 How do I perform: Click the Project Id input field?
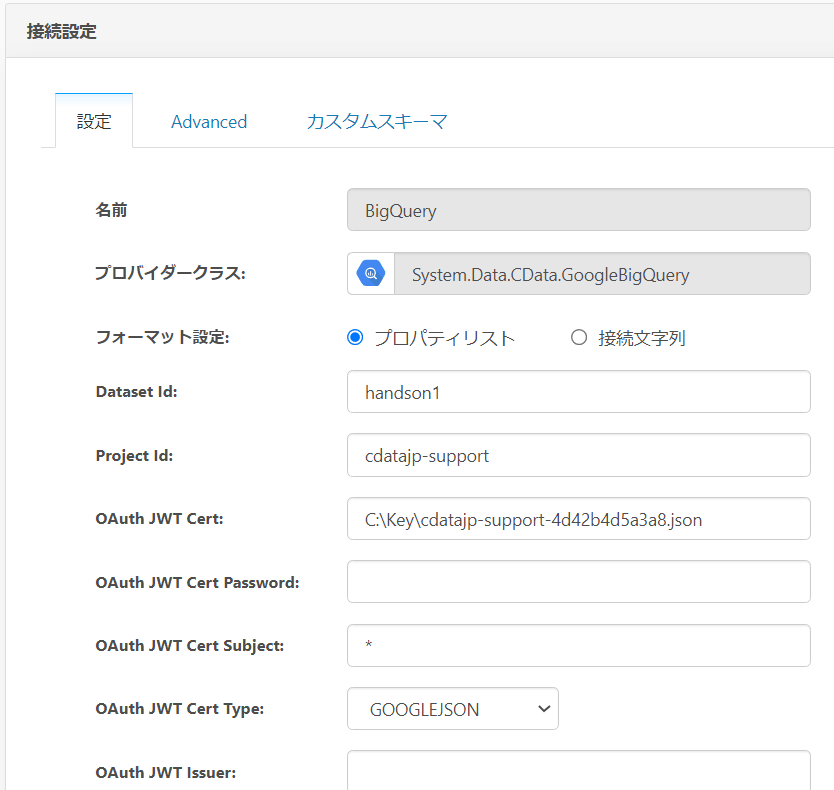[579, 455]
